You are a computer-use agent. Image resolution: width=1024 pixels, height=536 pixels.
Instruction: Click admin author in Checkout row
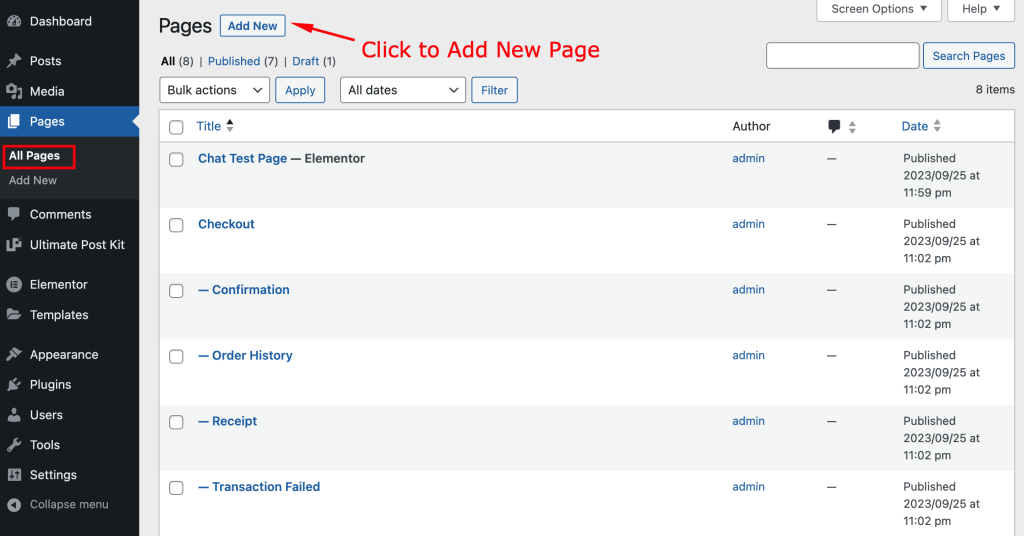point(748,224)
